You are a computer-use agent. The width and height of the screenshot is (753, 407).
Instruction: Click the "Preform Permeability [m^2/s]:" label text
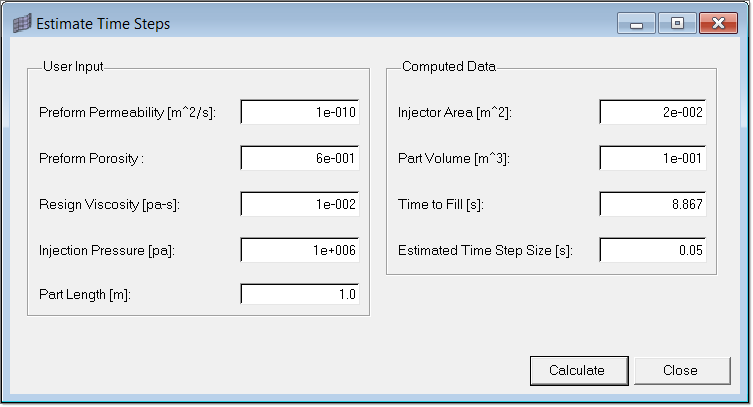(x=127, y=113)
